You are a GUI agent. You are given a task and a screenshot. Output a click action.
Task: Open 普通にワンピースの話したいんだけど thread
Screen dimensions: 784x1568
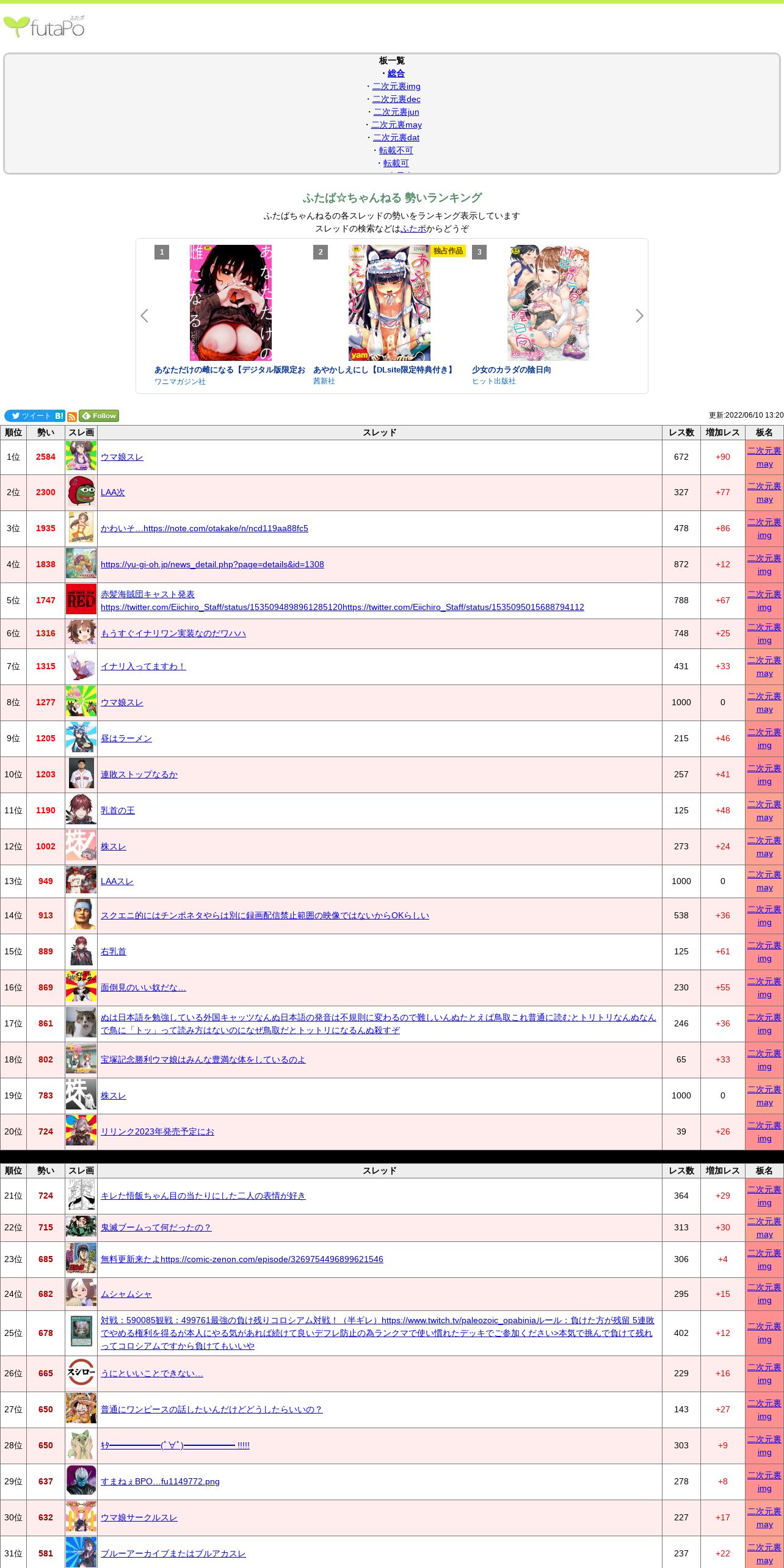211,1409
